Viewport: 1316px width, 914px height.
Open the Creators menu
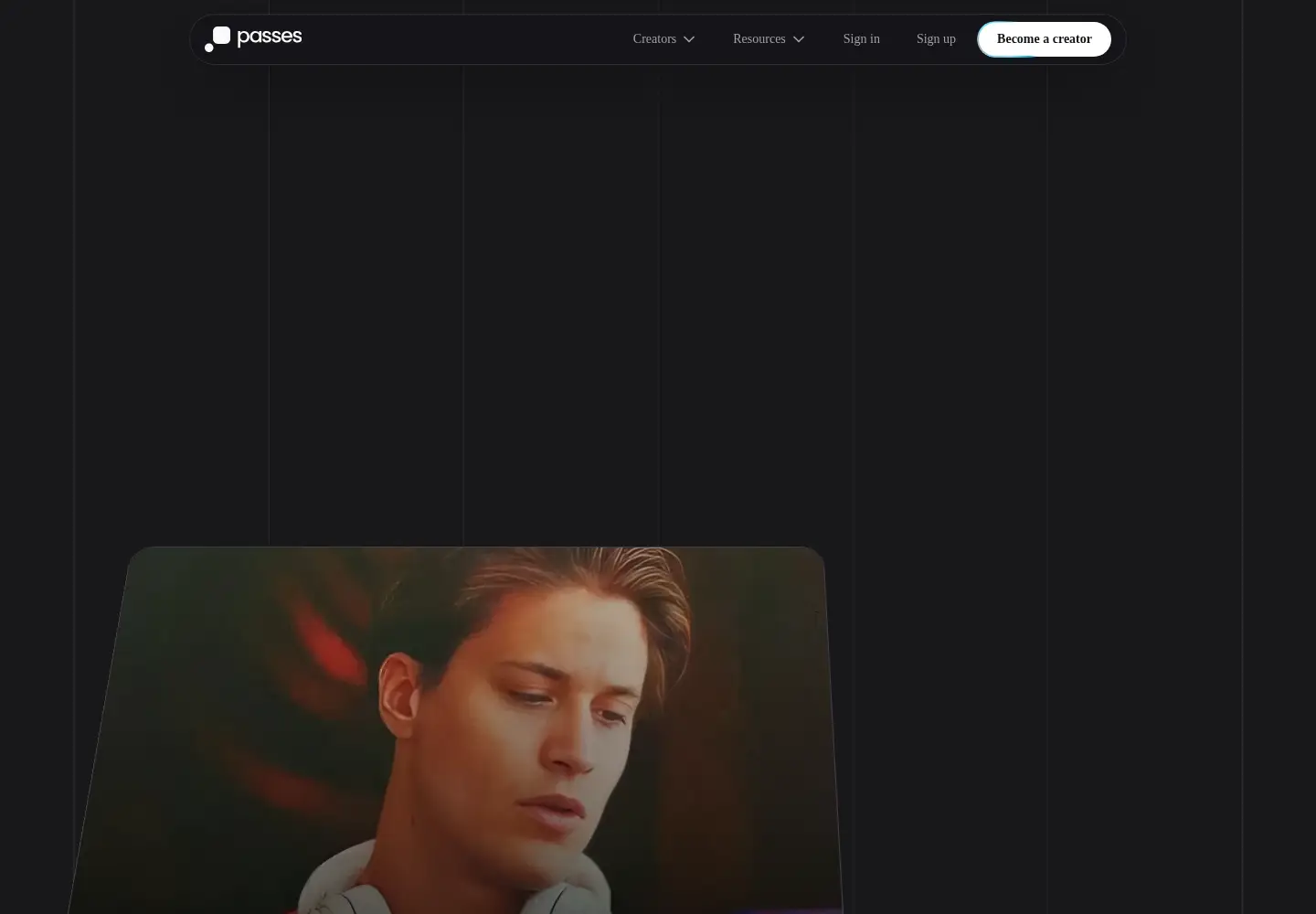[x=654, y=39]
